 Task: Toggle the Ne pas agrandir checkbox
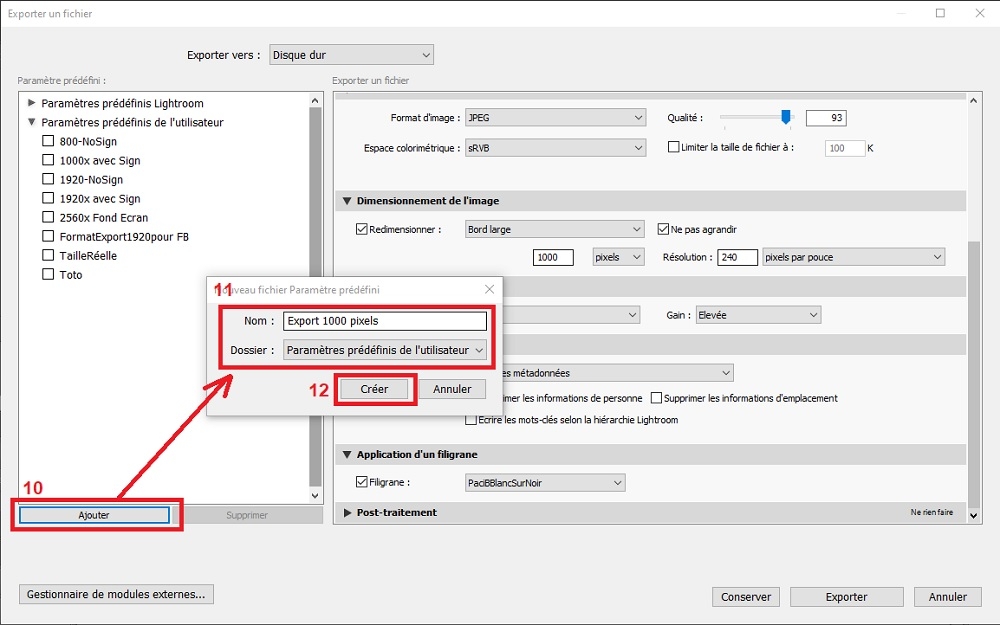663,229
